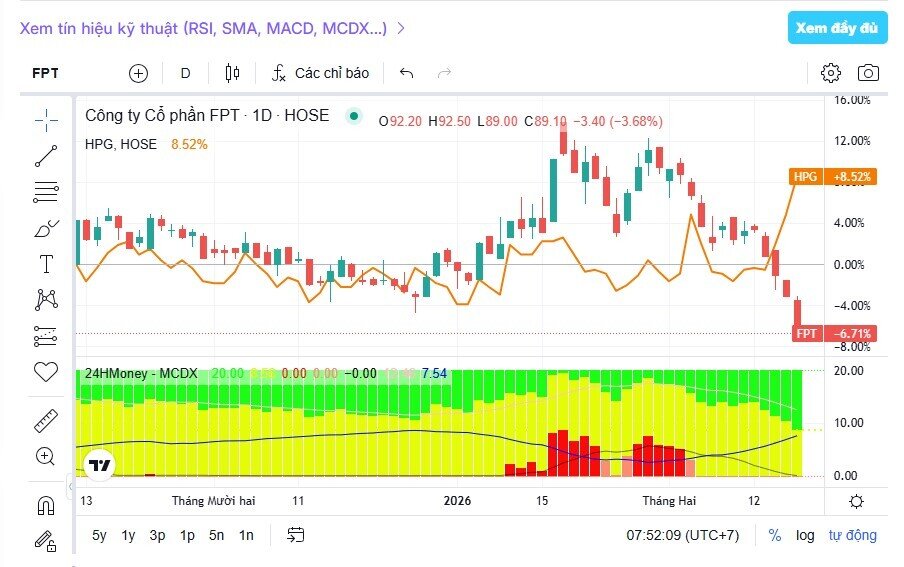Open Xem tín hiệu kỹ thuật link
This screenshot has width=904, height=567.
[212, 28]
